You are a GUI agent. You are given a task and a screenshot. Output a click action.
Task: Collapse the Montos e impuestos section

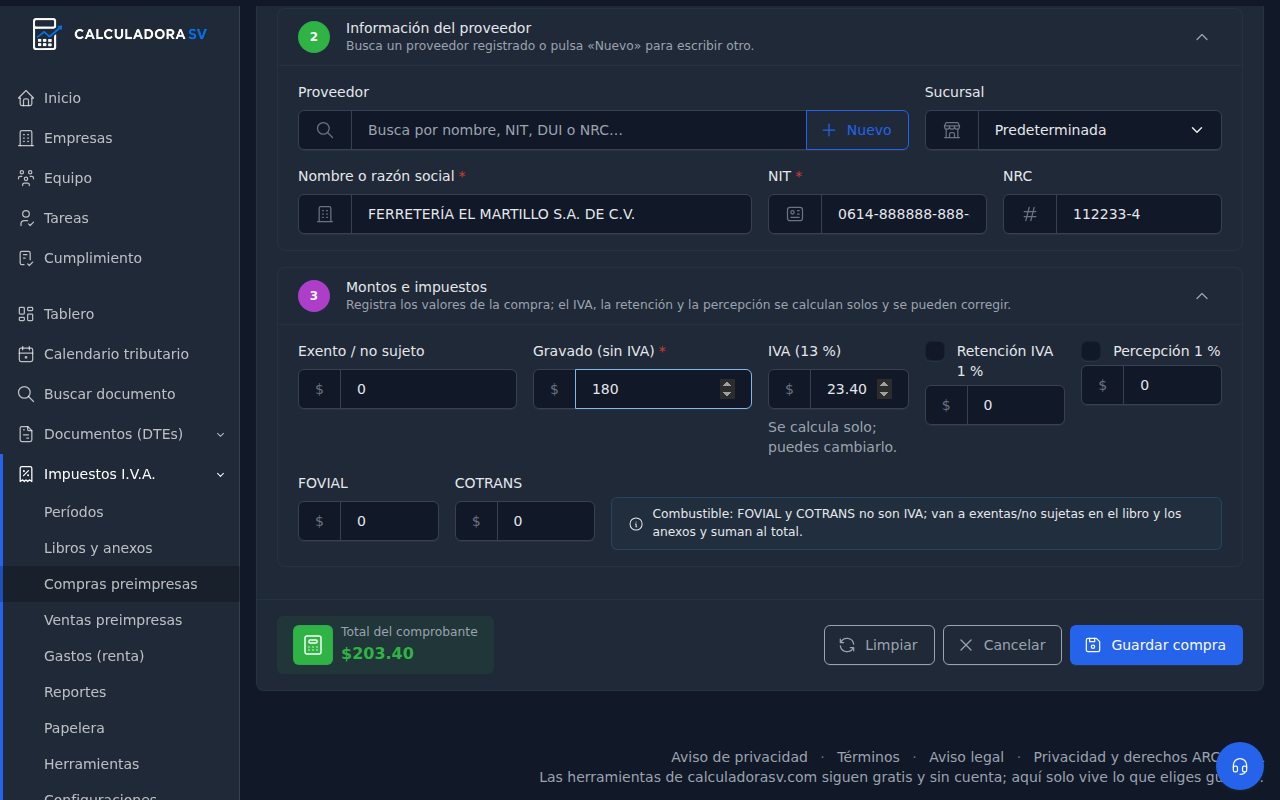tap(1202, 296)
